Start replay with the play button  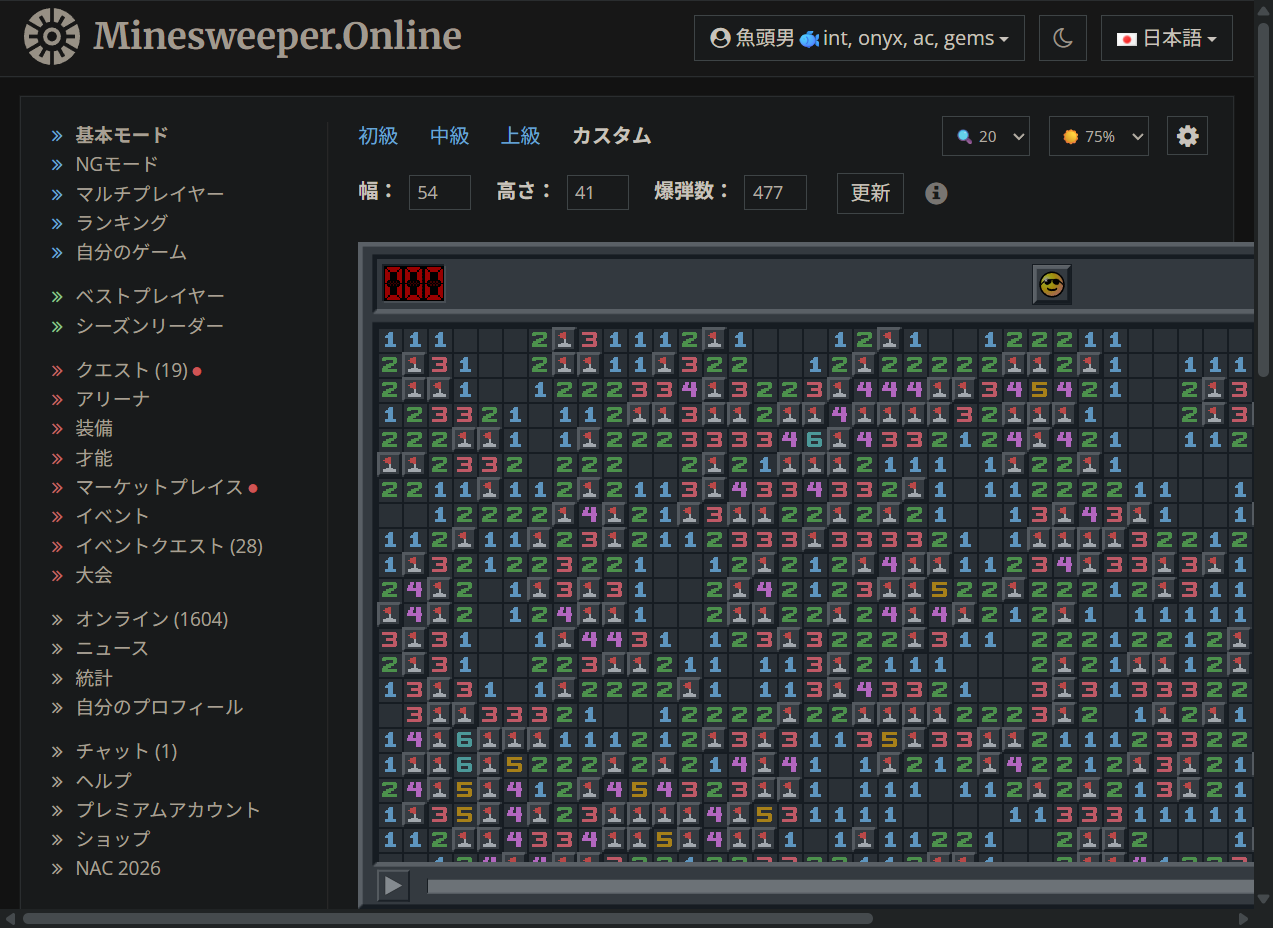(x=394, y=885)
